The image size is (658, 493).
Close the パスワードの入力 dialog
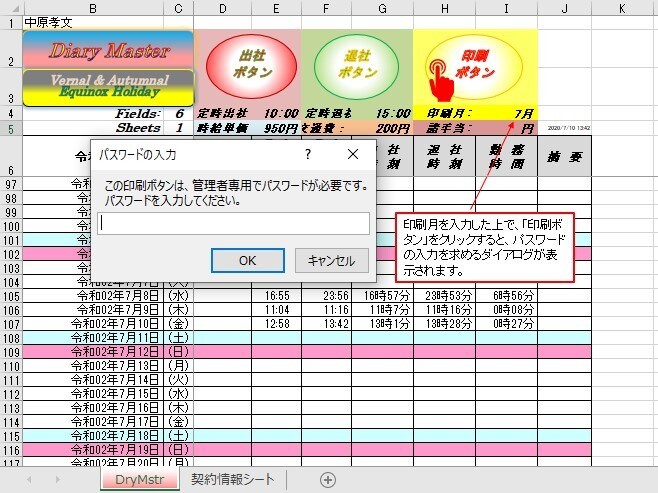pos(353,154)
